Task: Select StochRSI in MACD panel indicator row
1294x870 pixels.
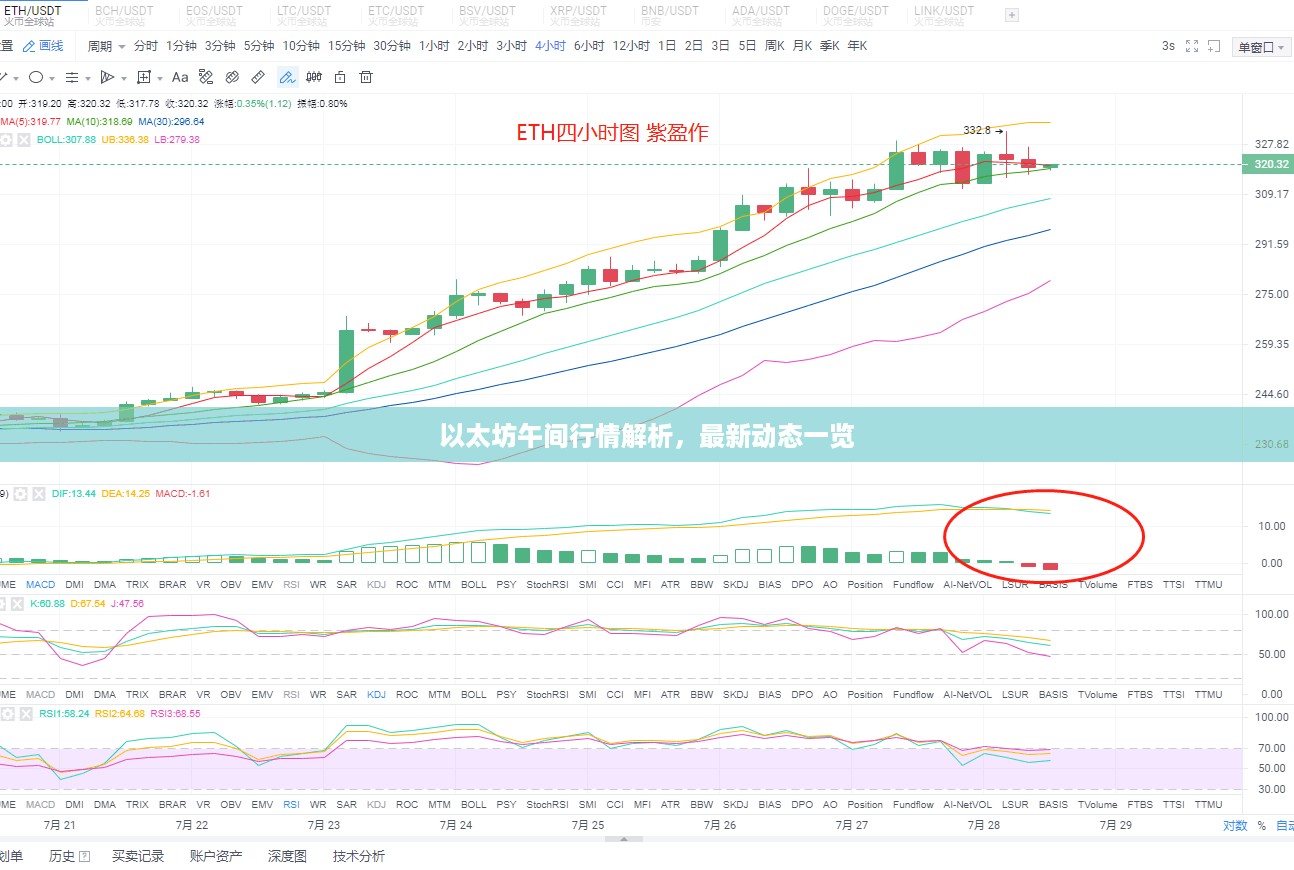Action: point(547,584)
